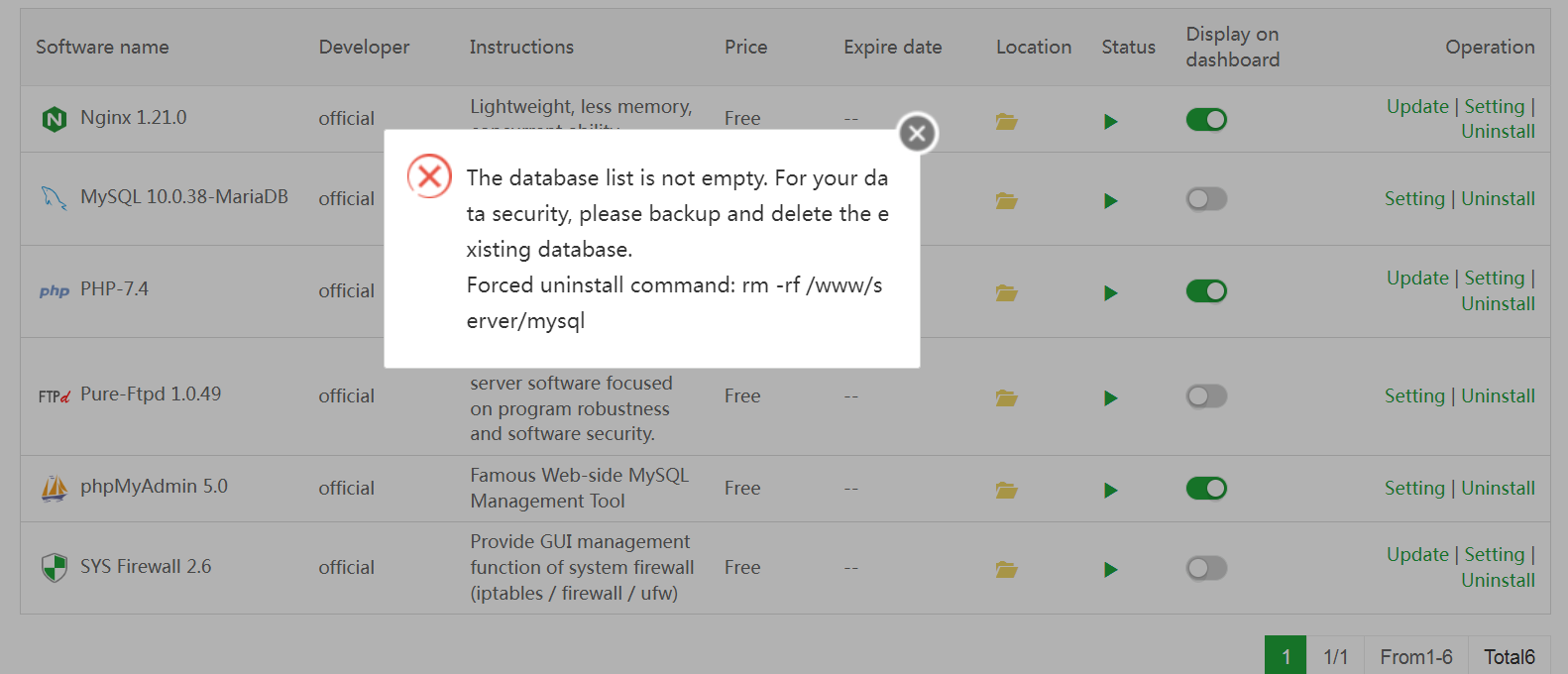Viewport: 1568px width, 674px height.
Task: Click Pure-Ftpd status play icon
Action: (x=1110, y=398)
